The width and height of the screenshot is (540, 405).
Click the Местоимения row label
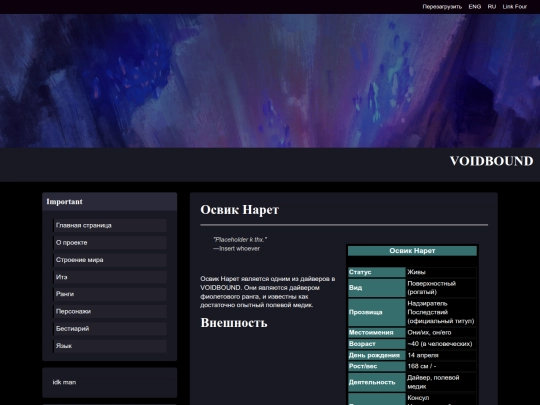(377, 333)
